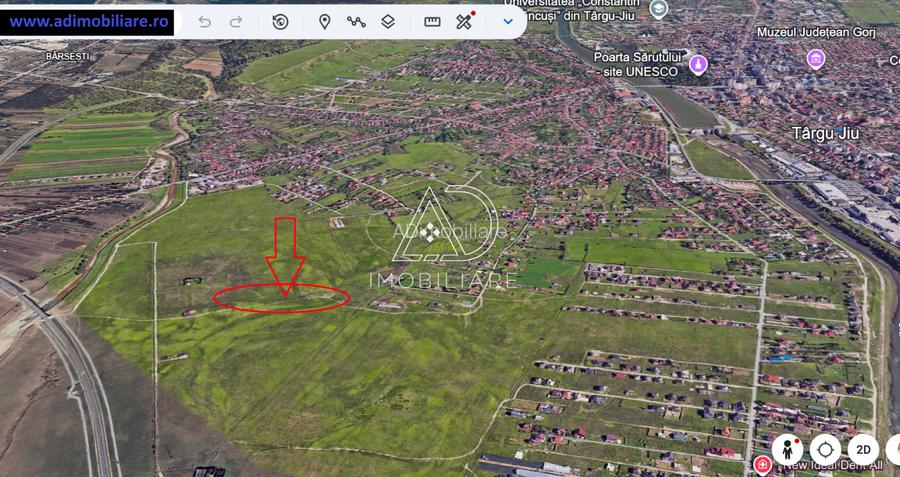This screenshot has height=477, width=900.
Task: Open historical imagery
Action: [x=280, y=22]
